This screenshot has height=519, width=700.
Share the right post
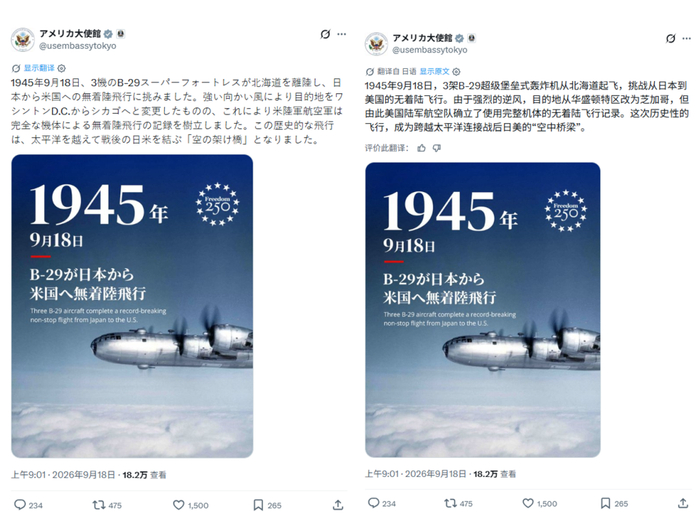[683, 503]
